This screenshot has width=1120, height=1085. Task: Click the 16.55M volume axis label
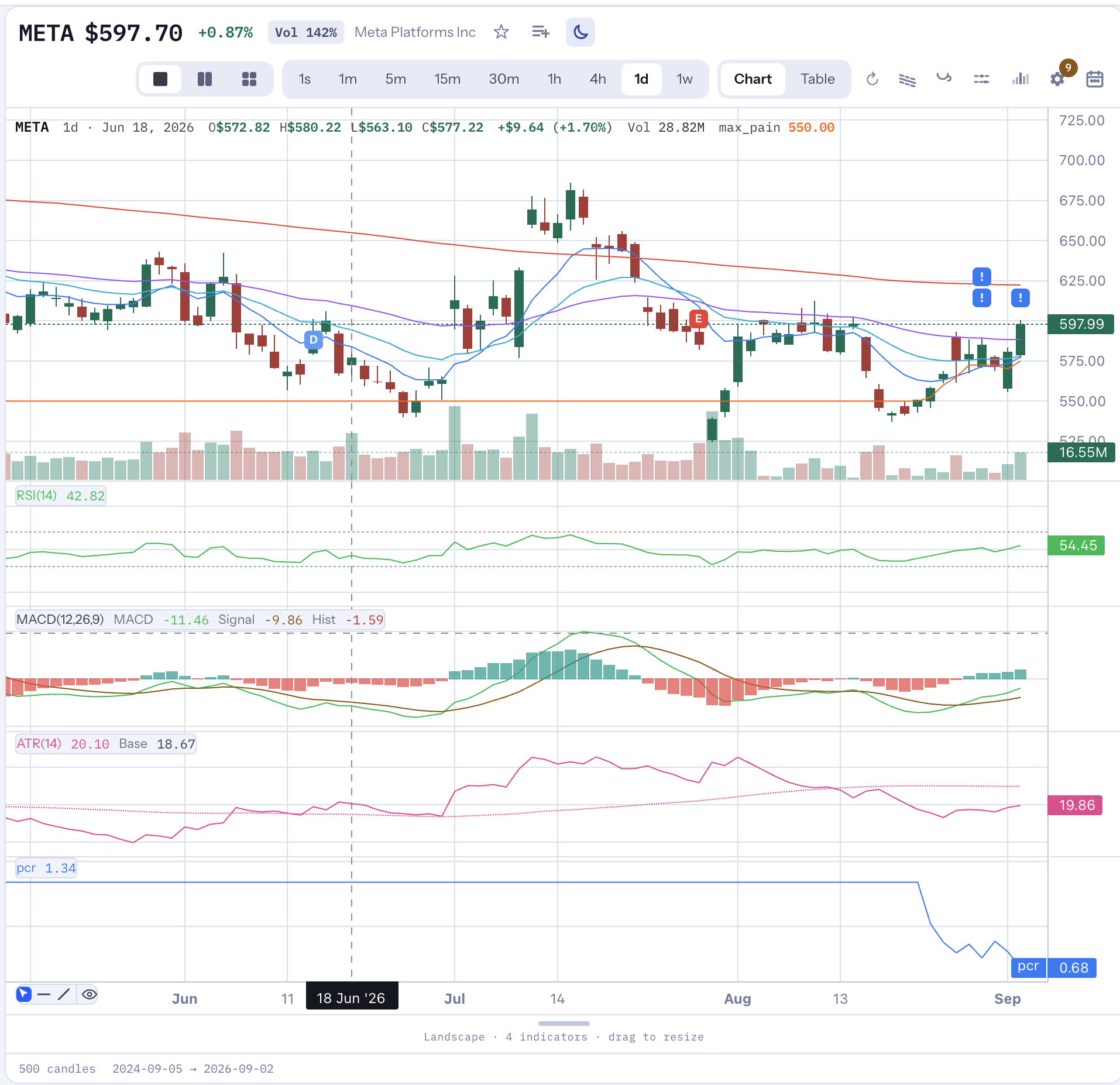point(1081,452)
